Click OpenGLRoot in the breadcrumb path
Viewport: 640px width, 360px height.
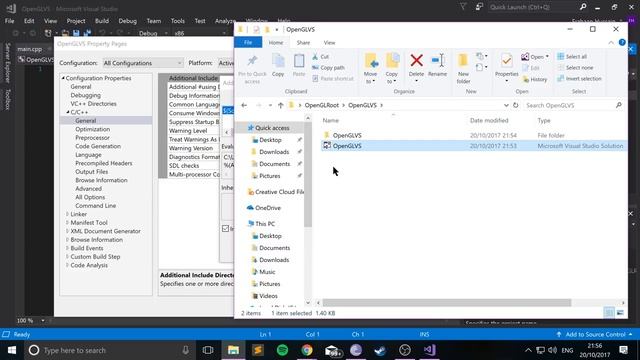tap(322, 105)
